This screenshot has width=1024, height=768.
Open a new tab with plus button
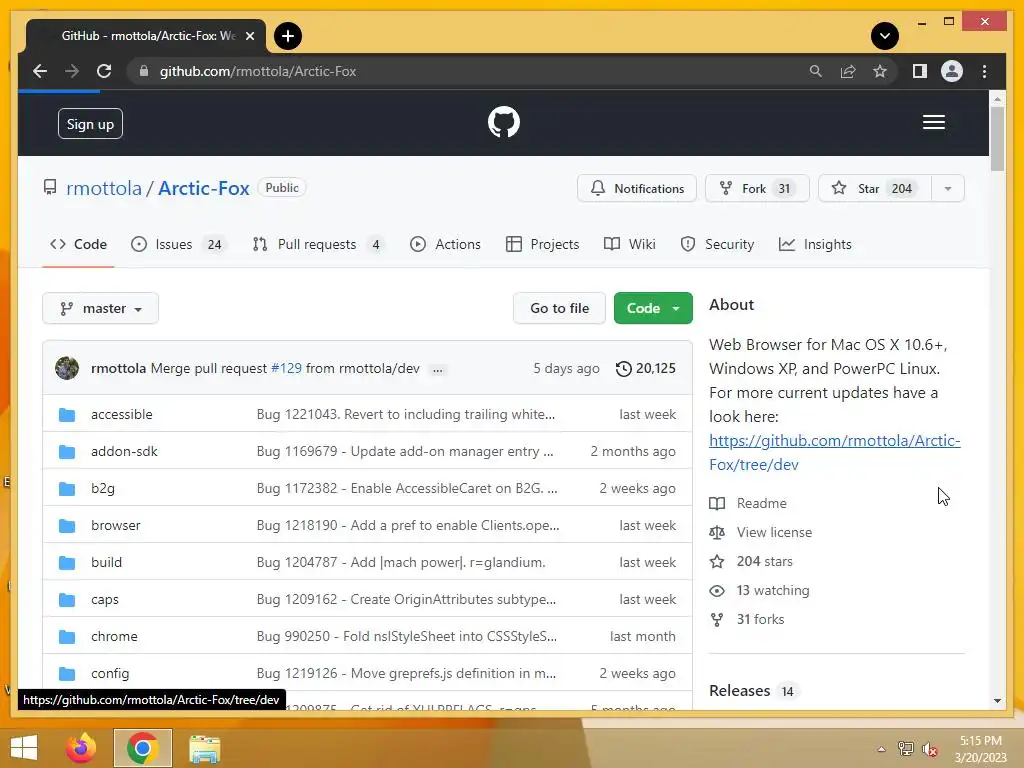[x=287, y=36]
